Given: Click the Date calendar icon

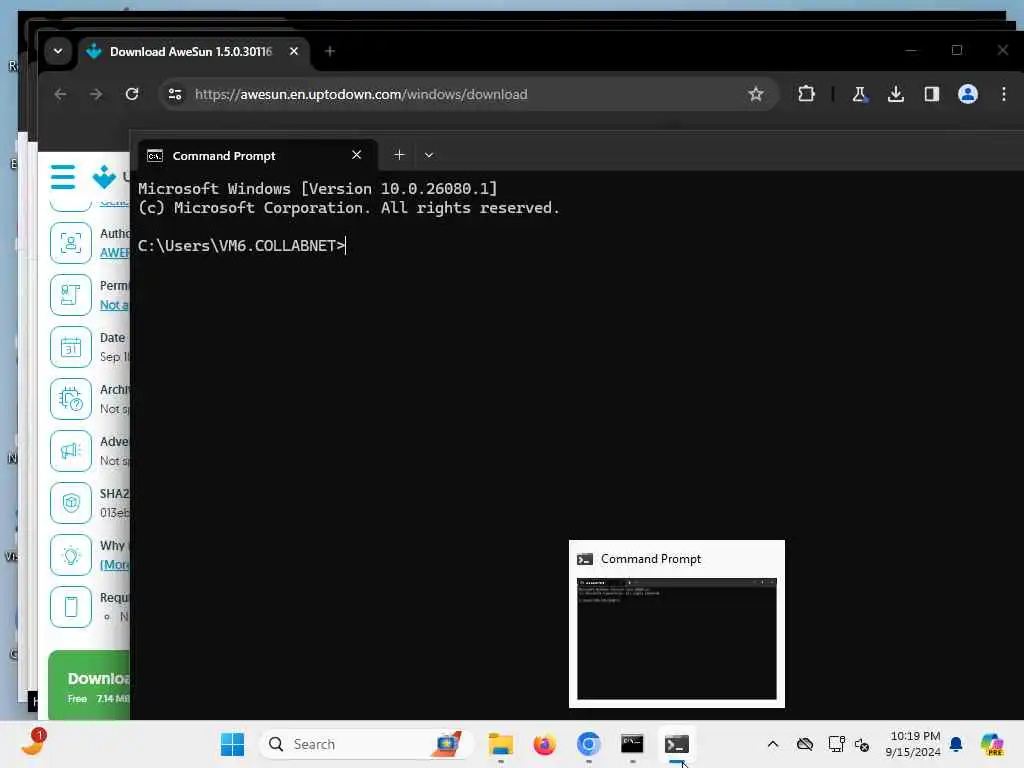Looking at the screenshot, I should tap(71, 347).
